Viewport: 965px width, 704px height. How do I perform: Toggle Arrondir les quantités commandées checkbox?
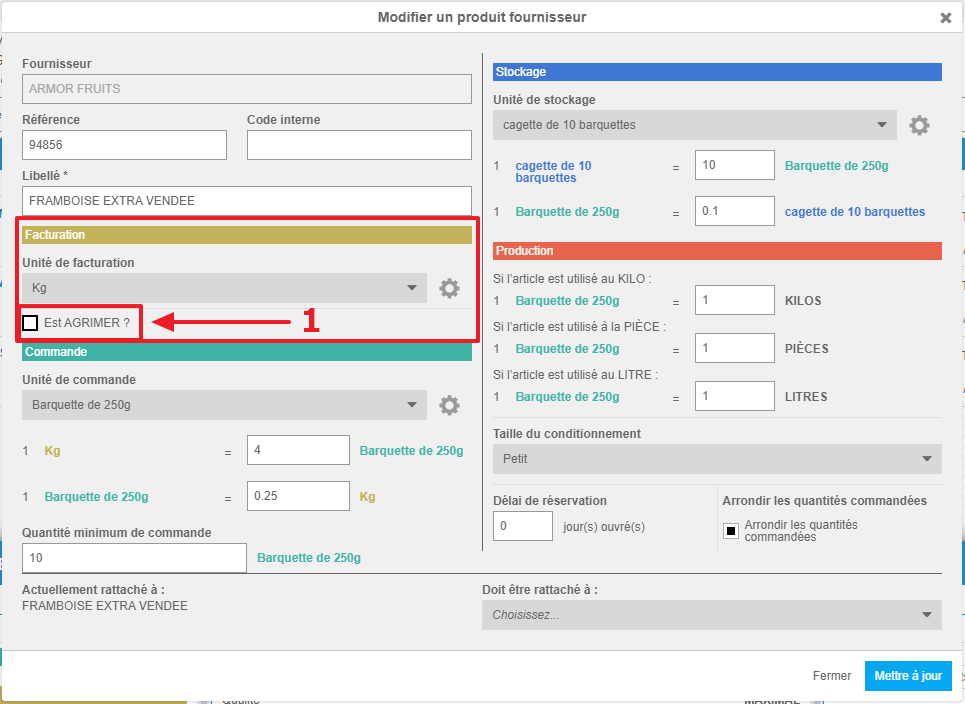[731, 531]
